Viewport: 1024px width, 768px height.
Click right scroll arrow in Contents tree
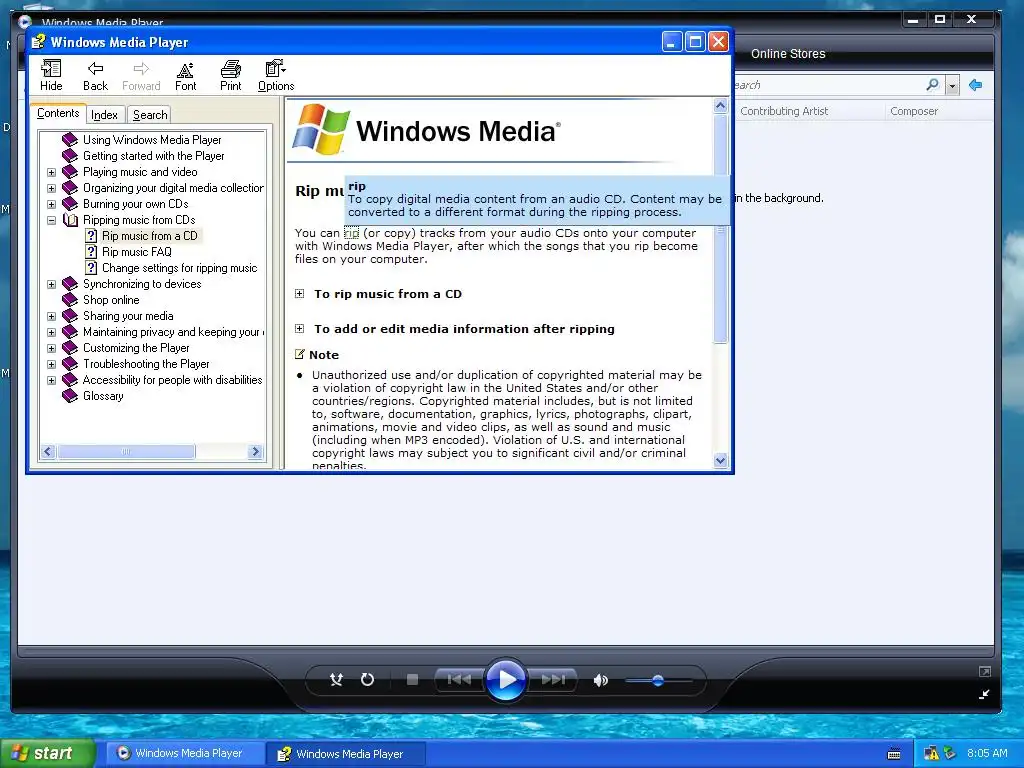coord(255,451)
